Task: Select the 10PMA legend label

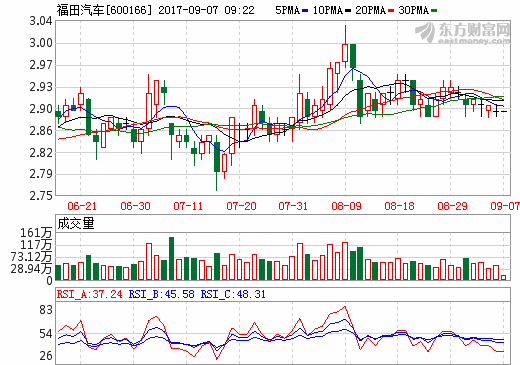Action: click(328, 10)
